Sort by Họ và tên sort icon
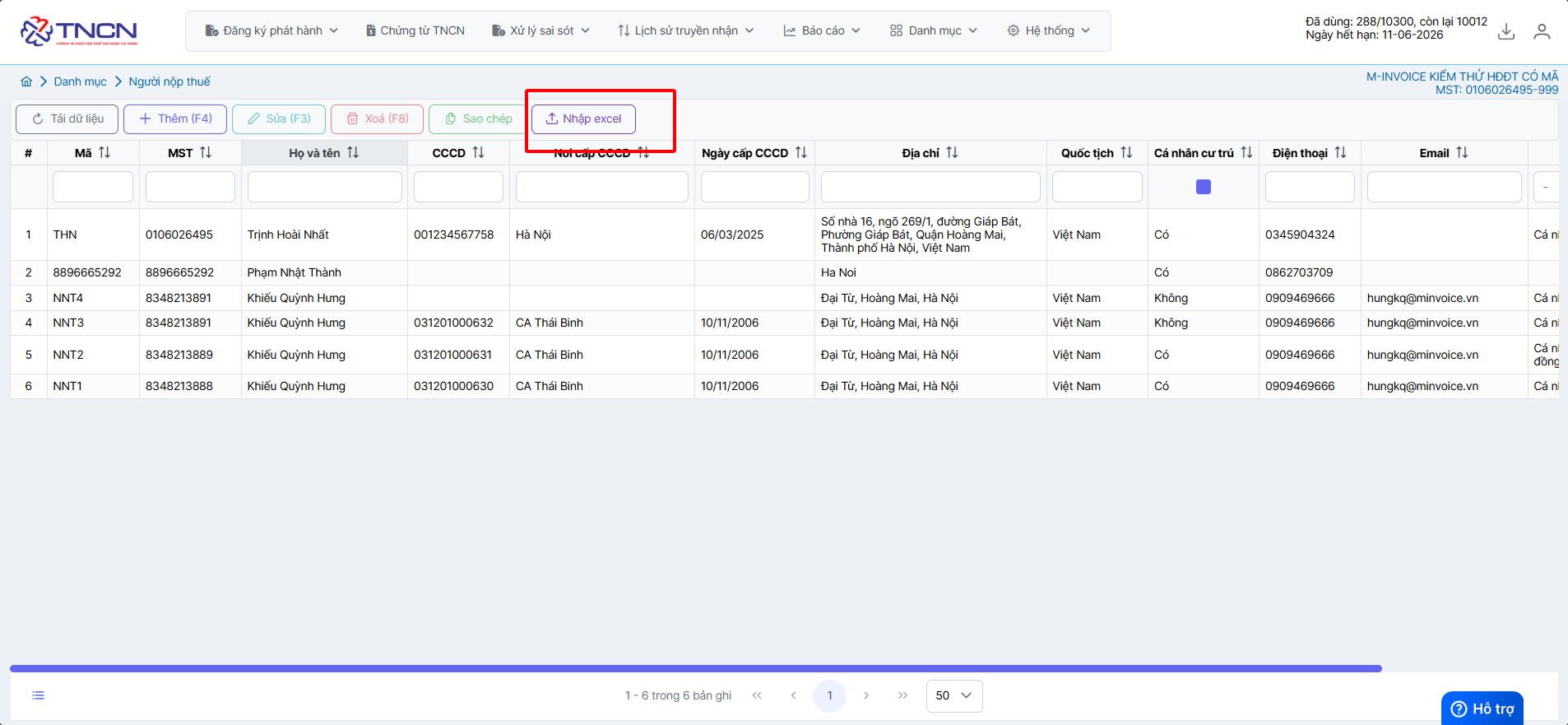 coord(353,152)
